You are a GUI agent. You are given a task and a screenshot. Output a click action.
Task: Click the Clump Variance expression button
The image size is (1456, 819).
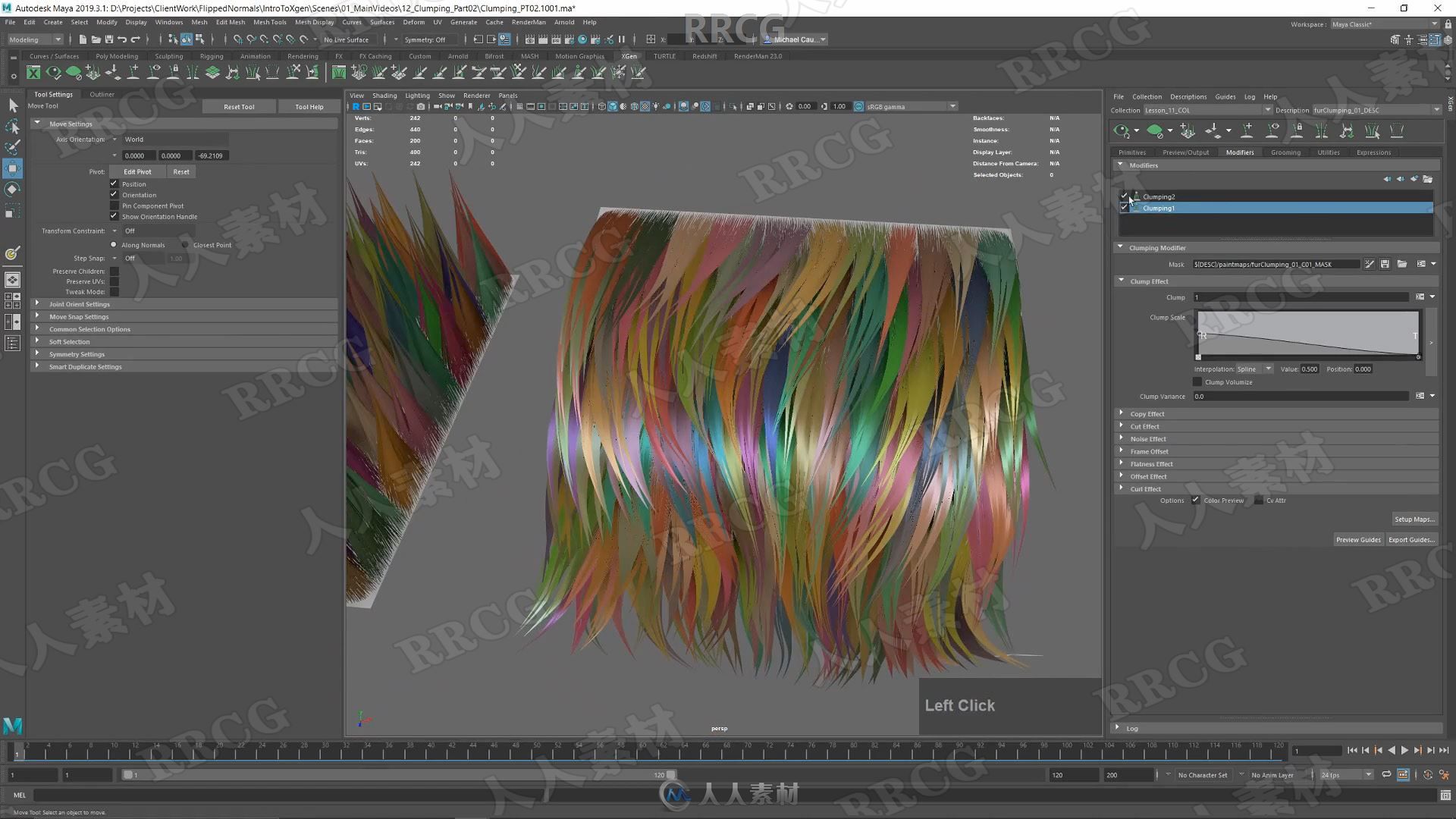[1420, 396]
